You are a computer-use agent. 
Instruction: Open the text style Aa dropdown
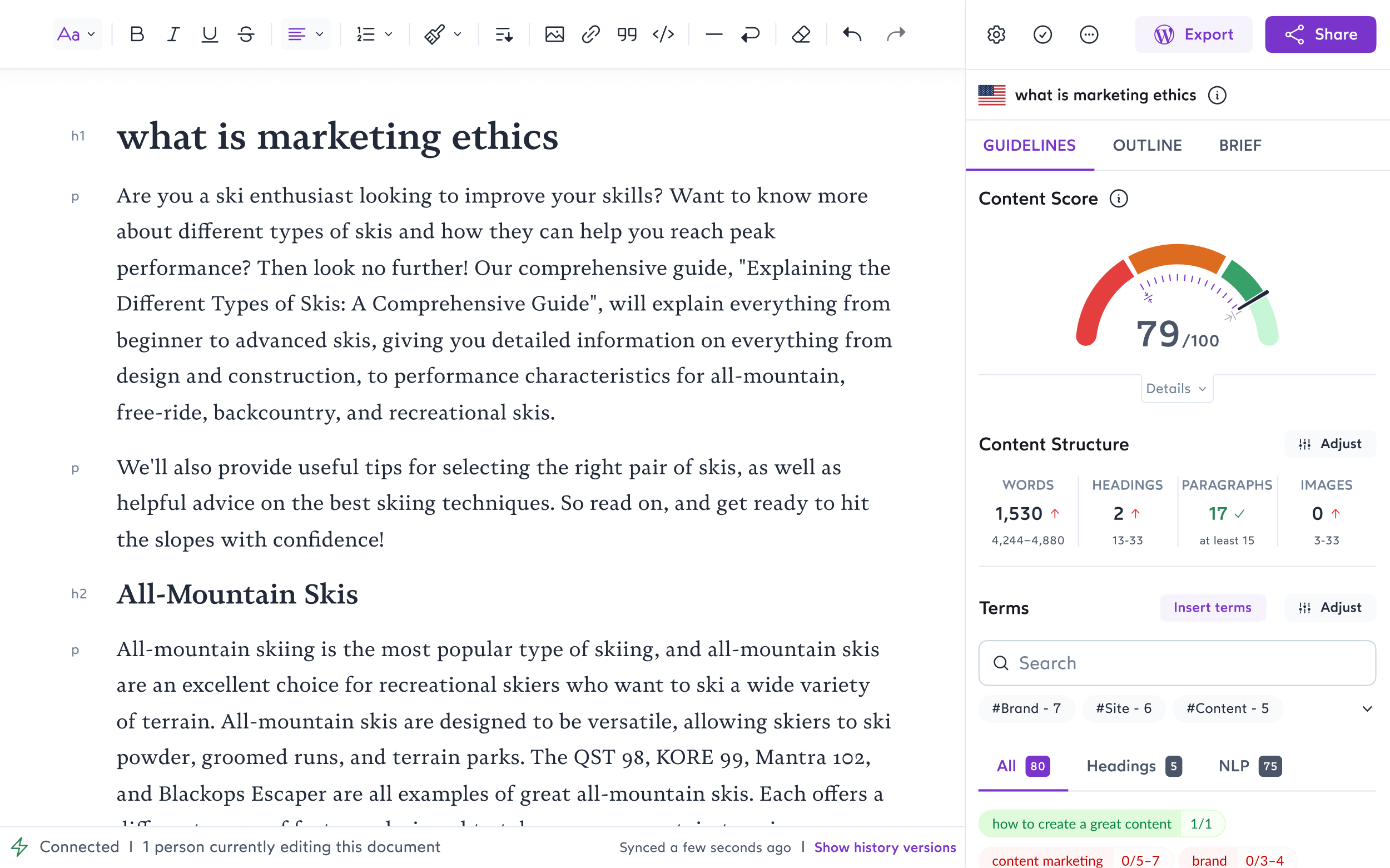tap(76, 34)
